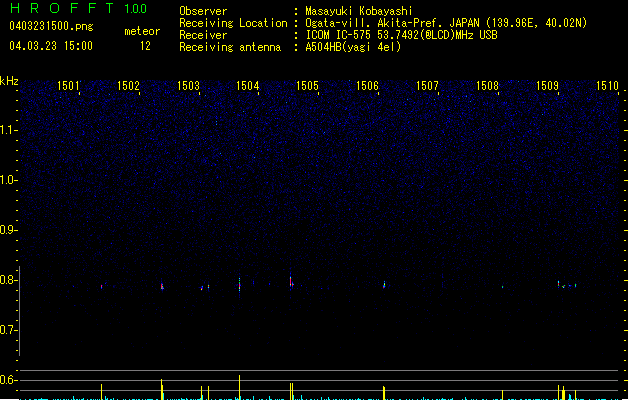Click the kHz axis unit label
The height and width of the screenshot is (400, 629).
tap(9, 80)
